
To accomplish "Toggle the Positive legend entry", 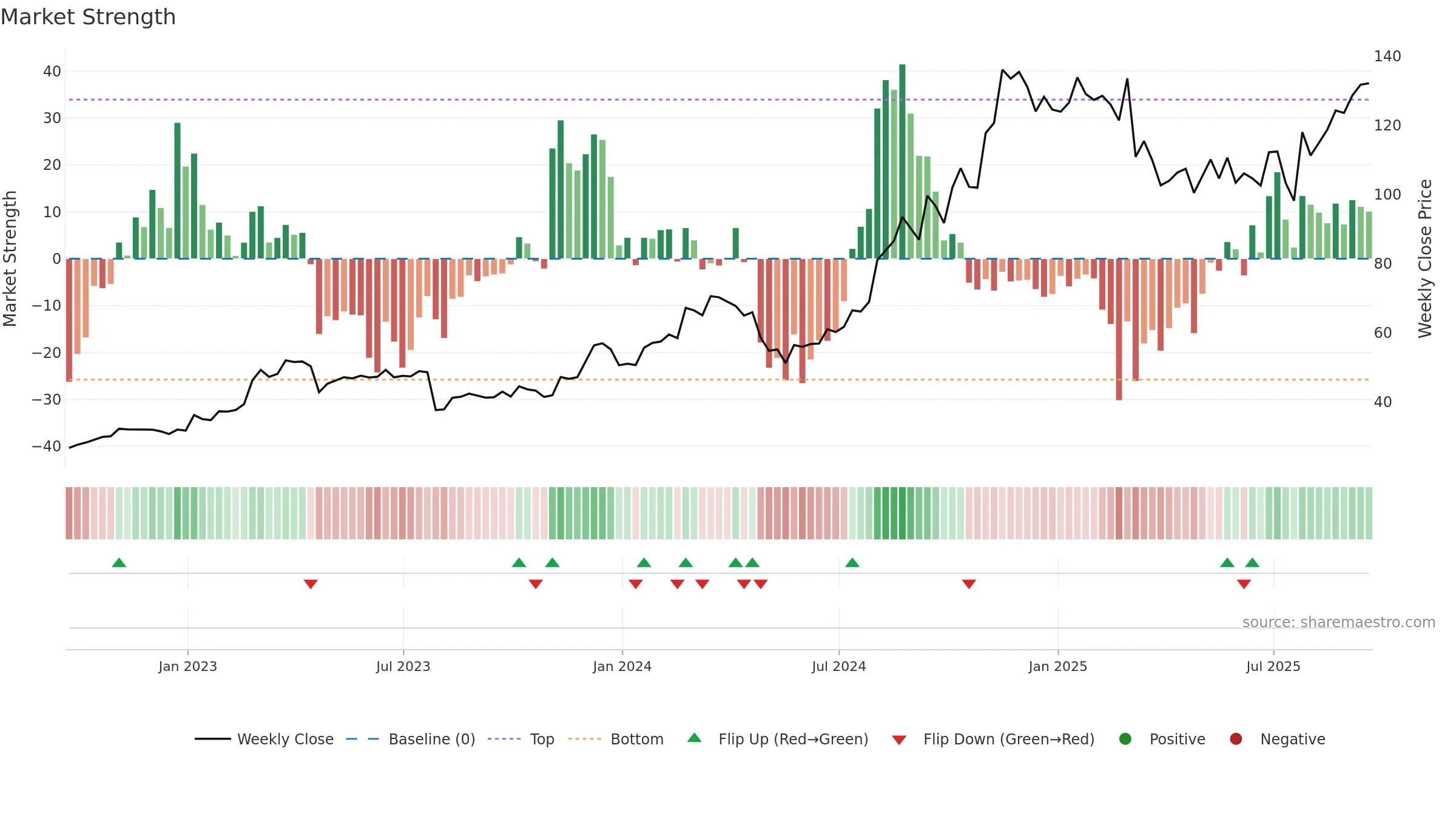I will [1162, 739].
